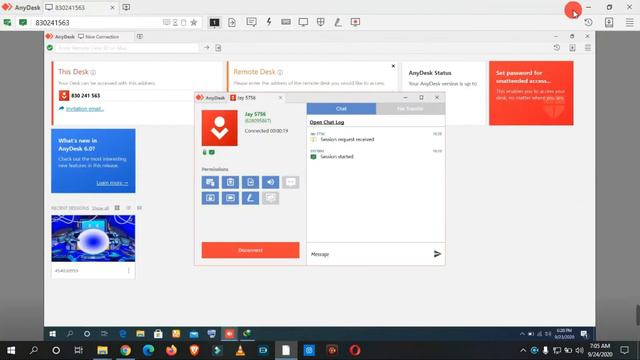This screenshot has width=640, height=360.
Task: Click Learn more in What's new card
Action: 112,183
